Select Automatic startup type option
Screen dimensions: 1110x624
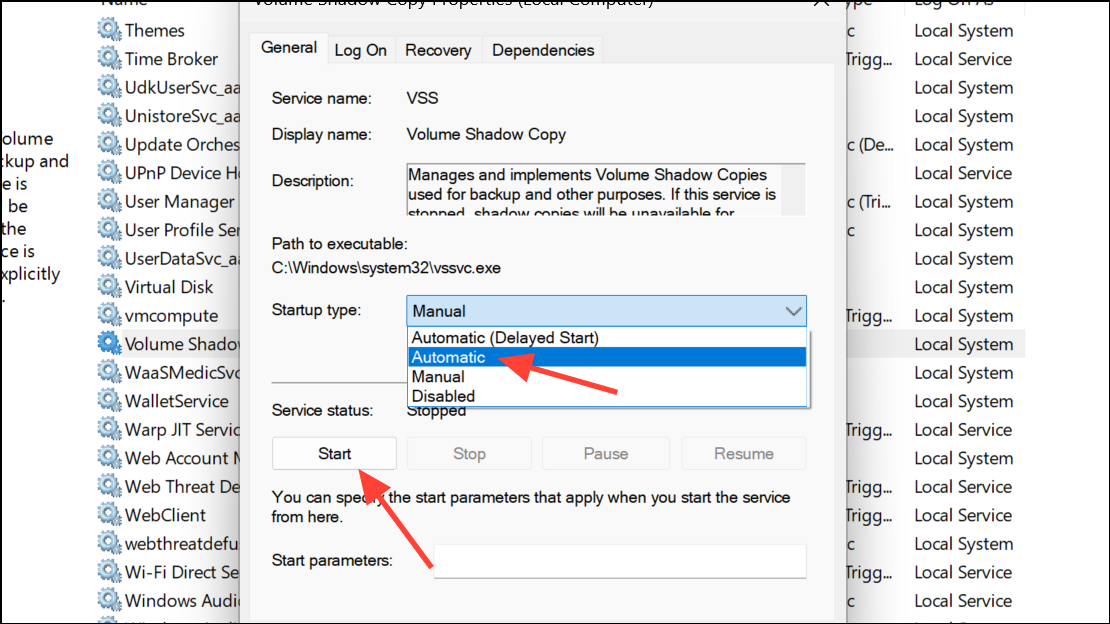tap(449, 357)
